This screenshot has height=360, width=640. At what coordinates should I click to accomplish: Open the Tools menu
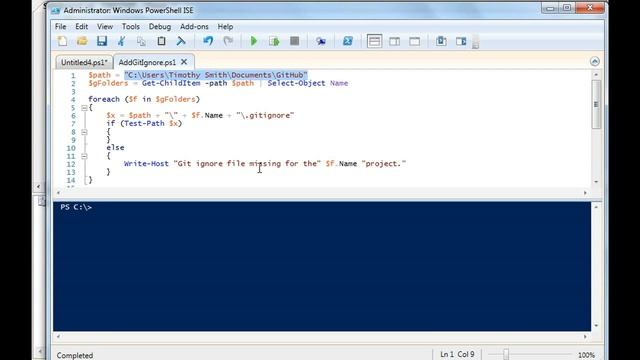click(131, 27)
